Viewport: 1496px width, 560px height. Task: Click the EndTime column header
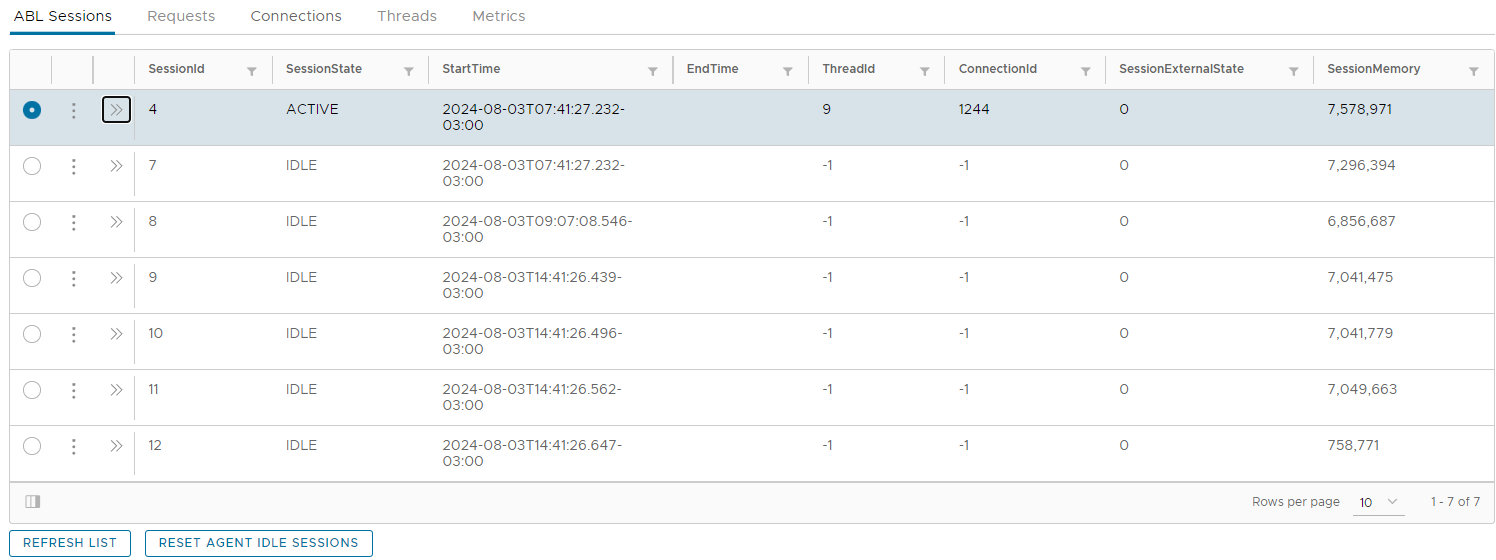[713, 69]
